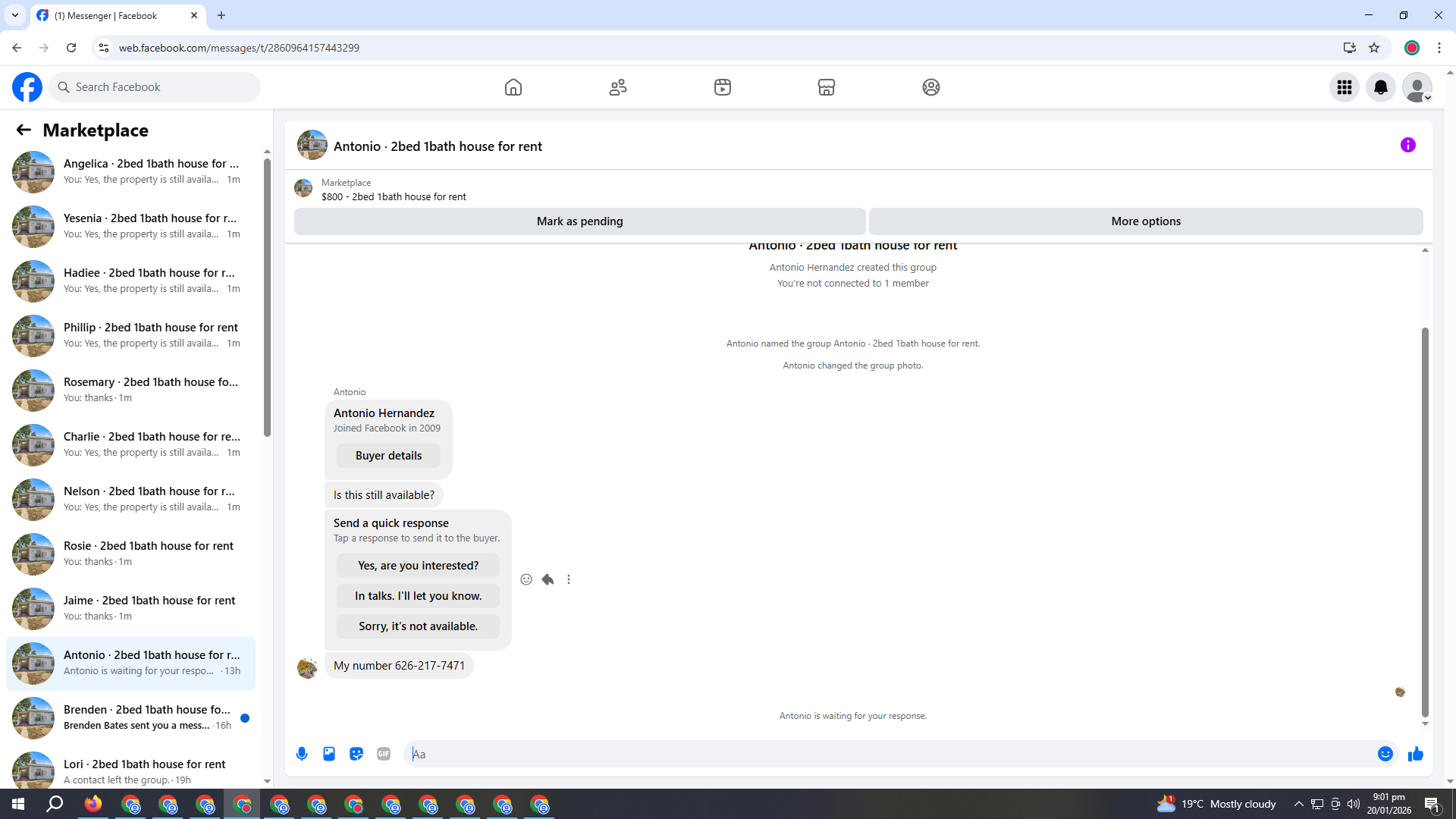Viewport: 1456px width, 819px height.
Task: Send a thumbs-up like
Action: click(x=1416, y=754)
